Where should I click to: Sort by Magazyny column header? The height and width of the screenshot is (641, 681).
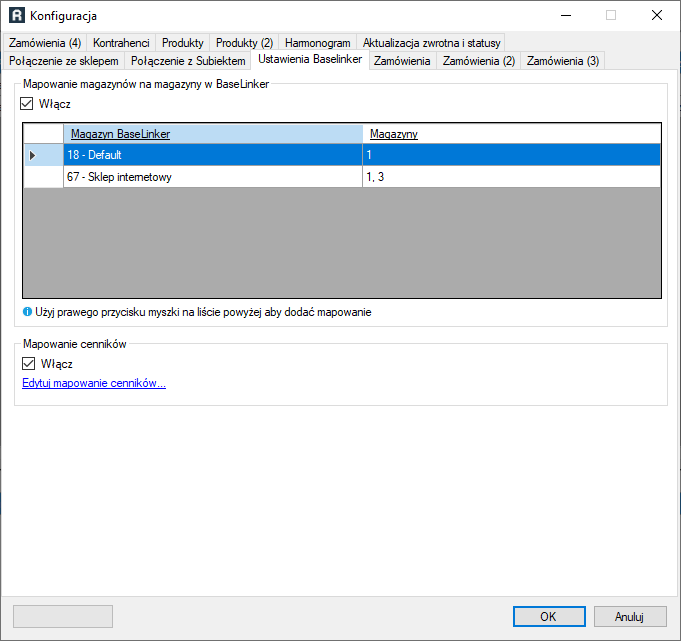[512, 134]
